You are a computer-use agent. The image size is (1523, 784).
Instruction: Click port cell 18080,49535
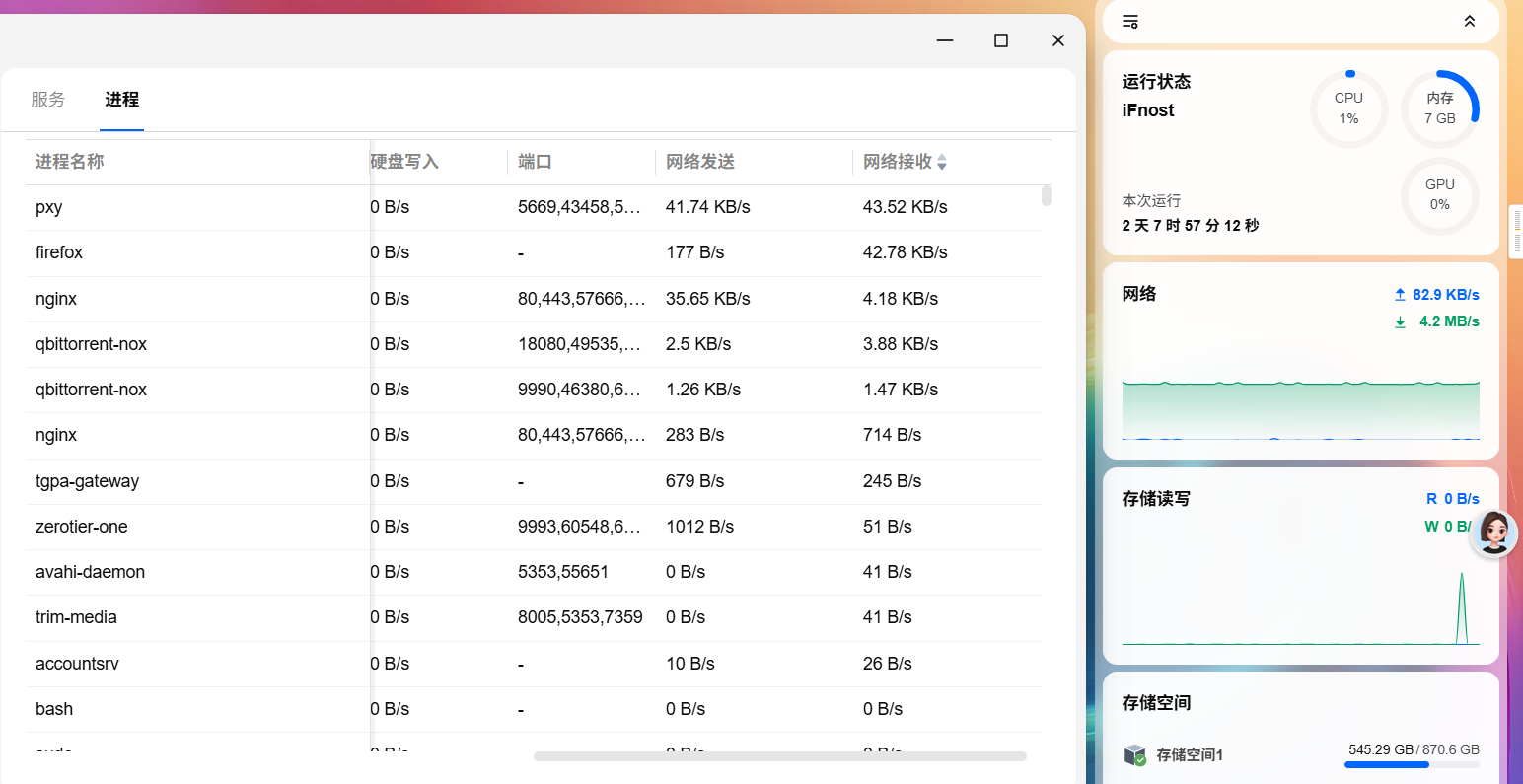[579, 344]
